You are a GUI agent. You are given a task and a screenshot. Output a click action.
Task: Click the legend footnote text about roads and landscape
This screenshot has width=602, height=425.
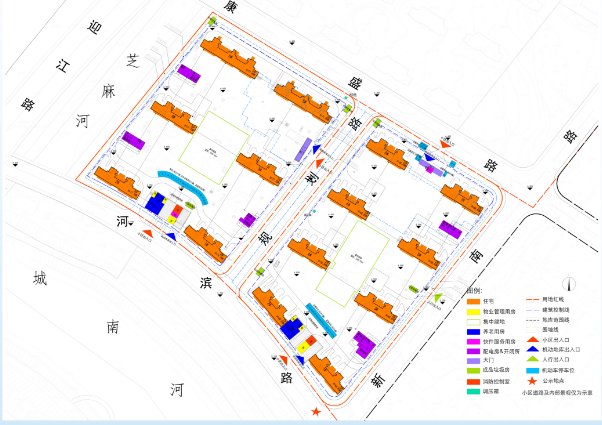click(x=557, y=393)
